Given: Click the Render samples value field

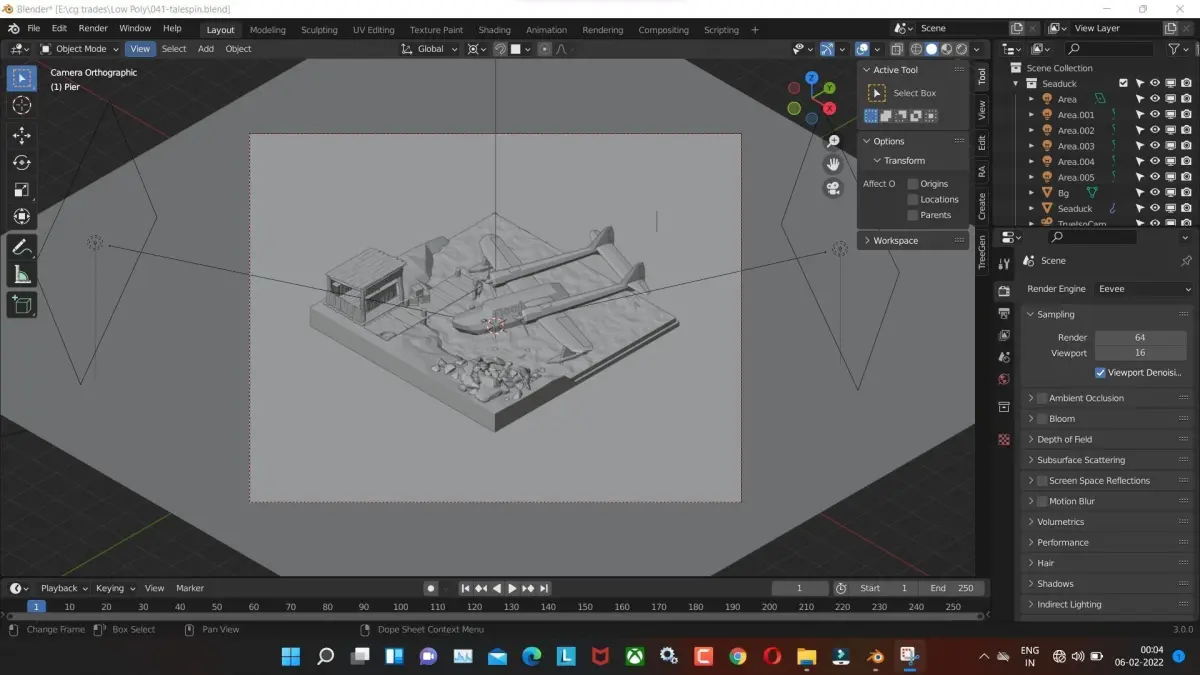Looking at the screenshot, I should pos(1140,338).
